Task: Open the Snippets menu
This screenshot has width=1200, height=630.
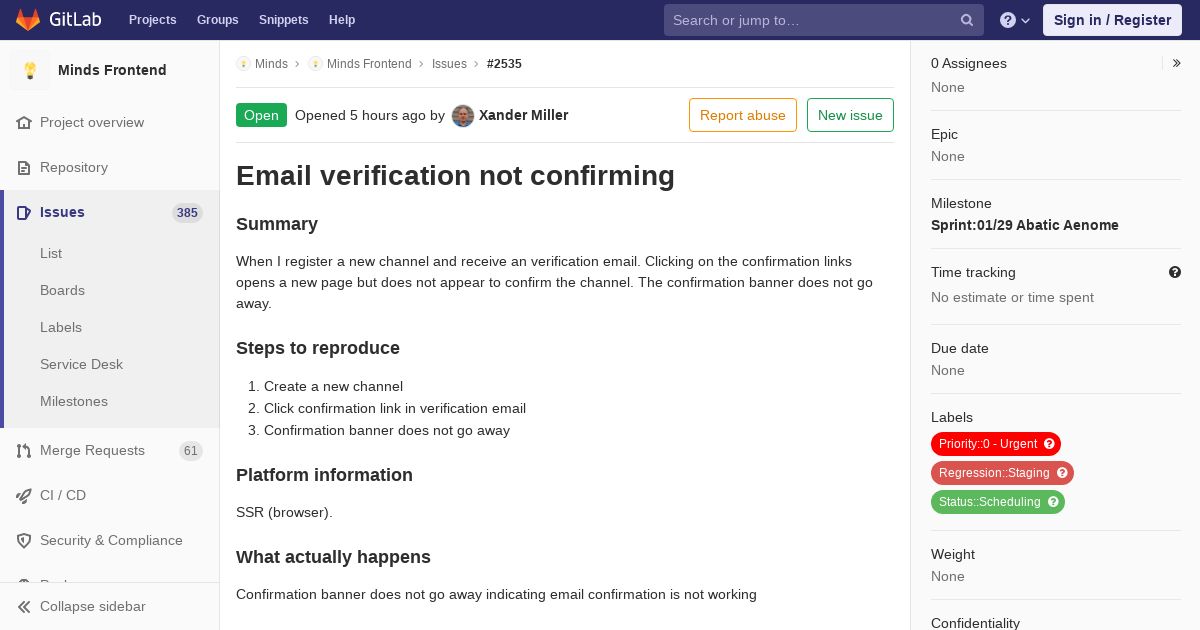Action: (x=284, y=20)
